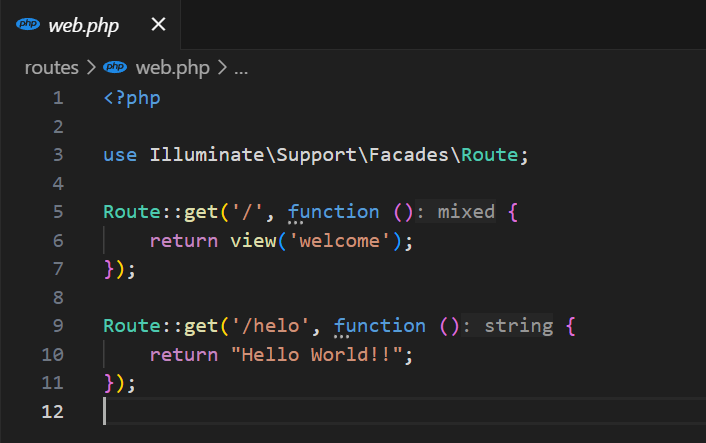Click Route class name in the use statement

[x=490, y=155]
